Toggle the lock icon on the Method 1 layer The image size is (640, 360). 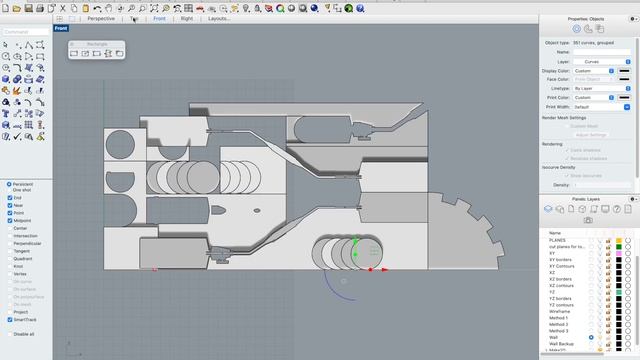click(x=608, y=318)
